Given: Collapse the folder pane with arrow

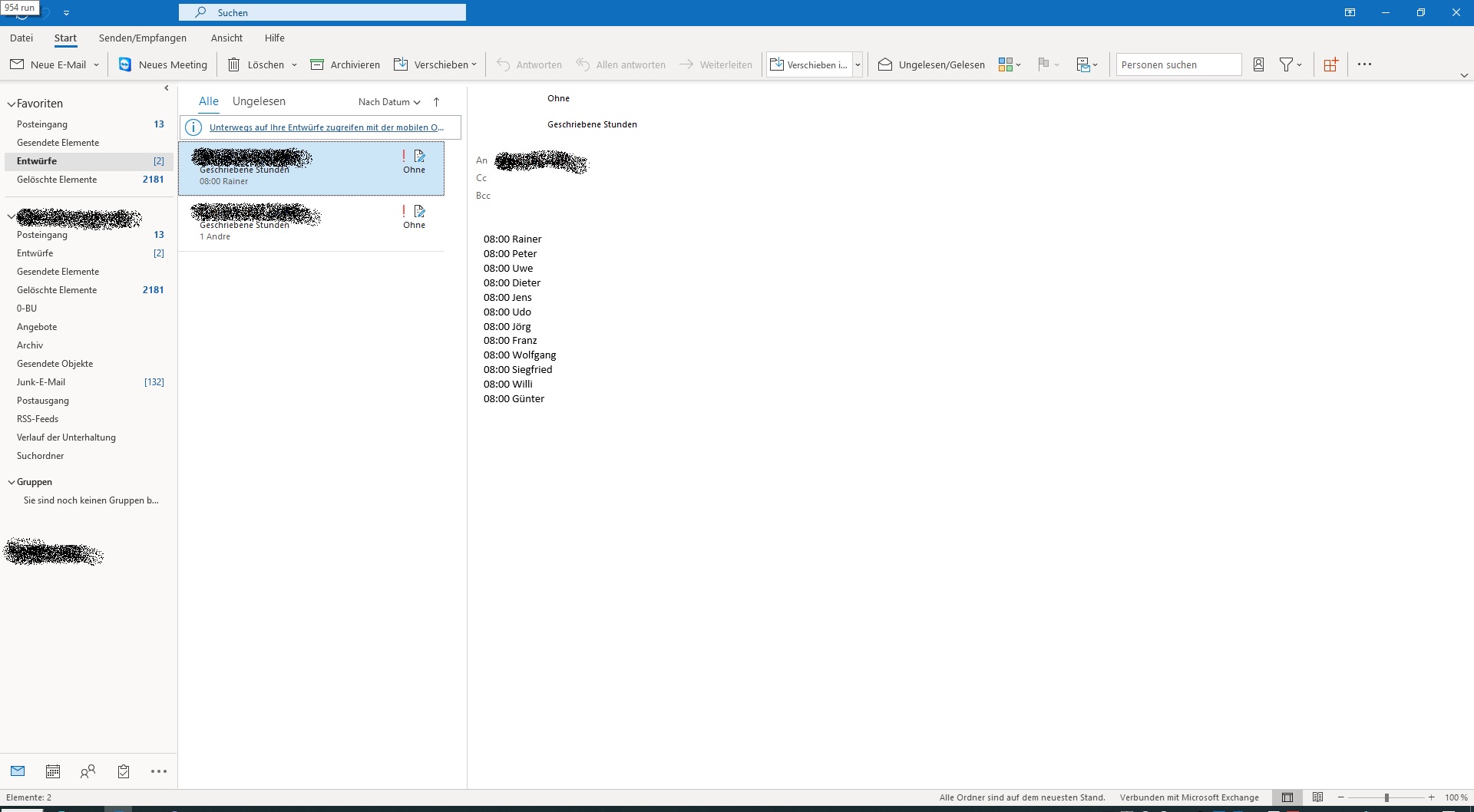Looking at the screenshot, I should pyautogui.click(x=167, y=88).
